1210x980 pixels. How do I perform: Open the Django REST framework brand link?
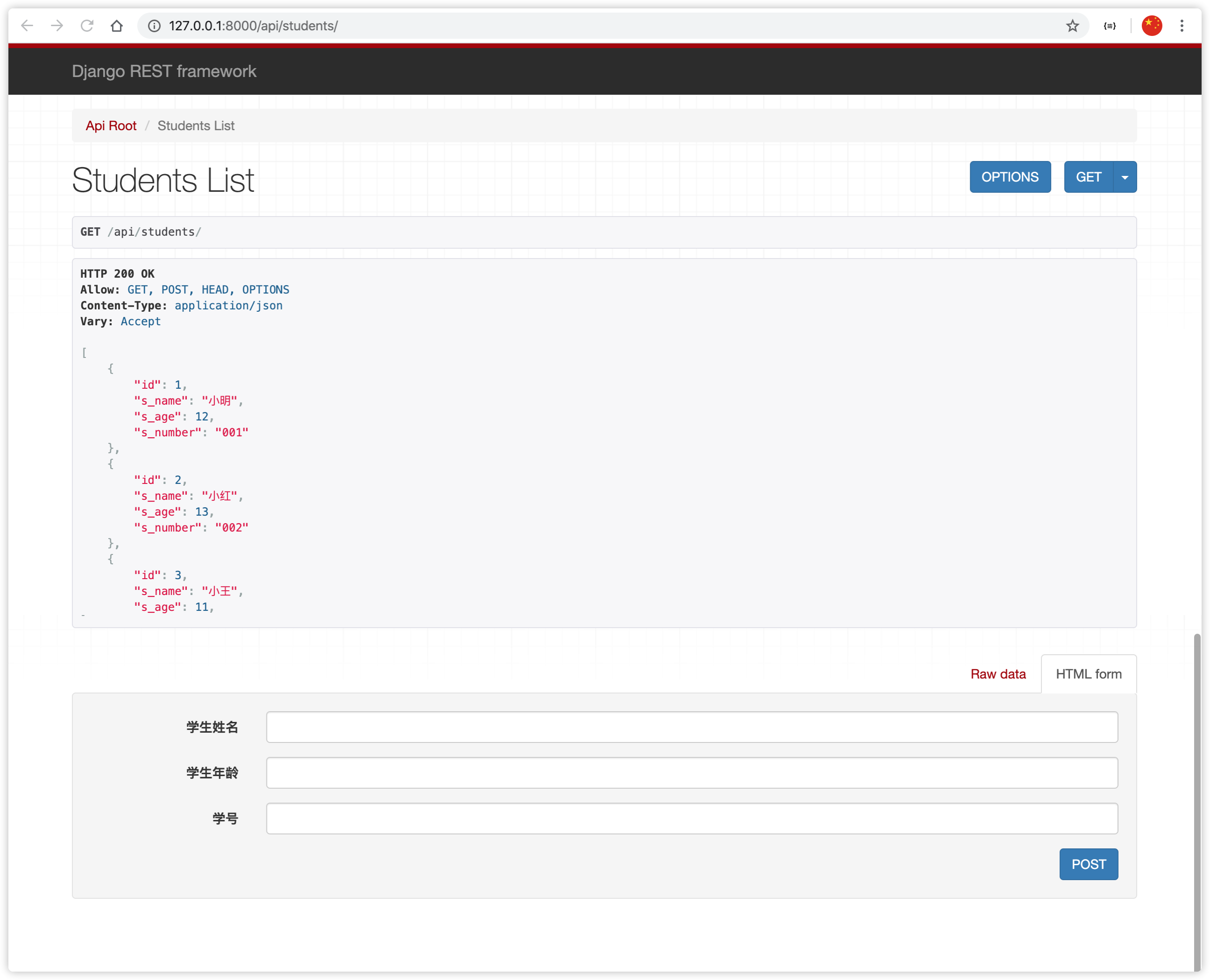point(164,71)
